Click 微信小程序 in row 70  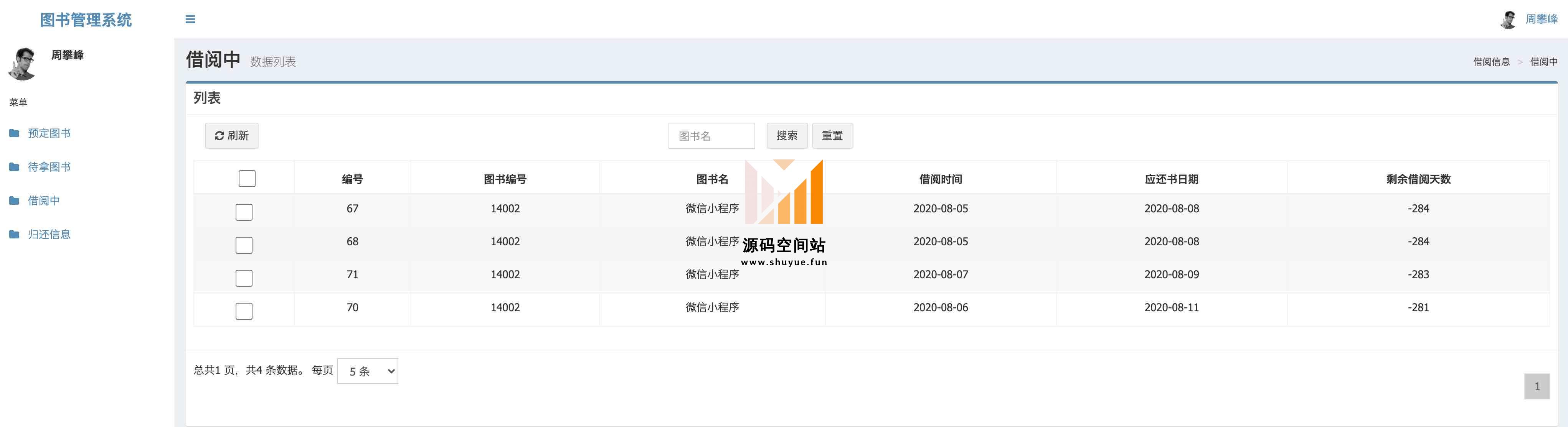coord(712,307)
